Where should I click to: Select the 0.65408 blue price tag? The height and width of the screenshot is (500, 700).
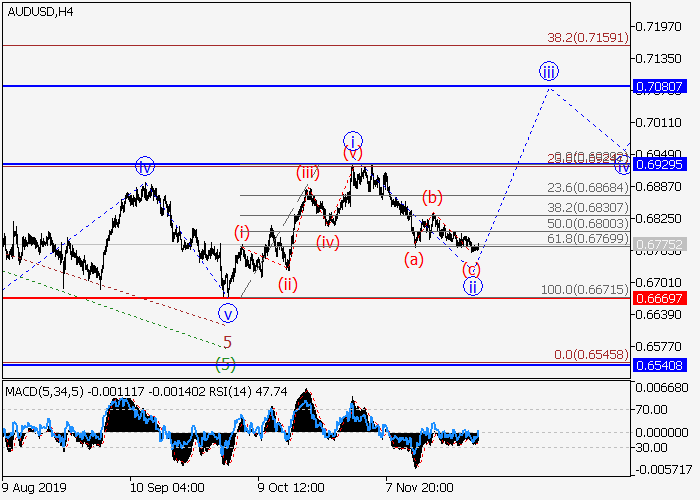tap(659, 365)
